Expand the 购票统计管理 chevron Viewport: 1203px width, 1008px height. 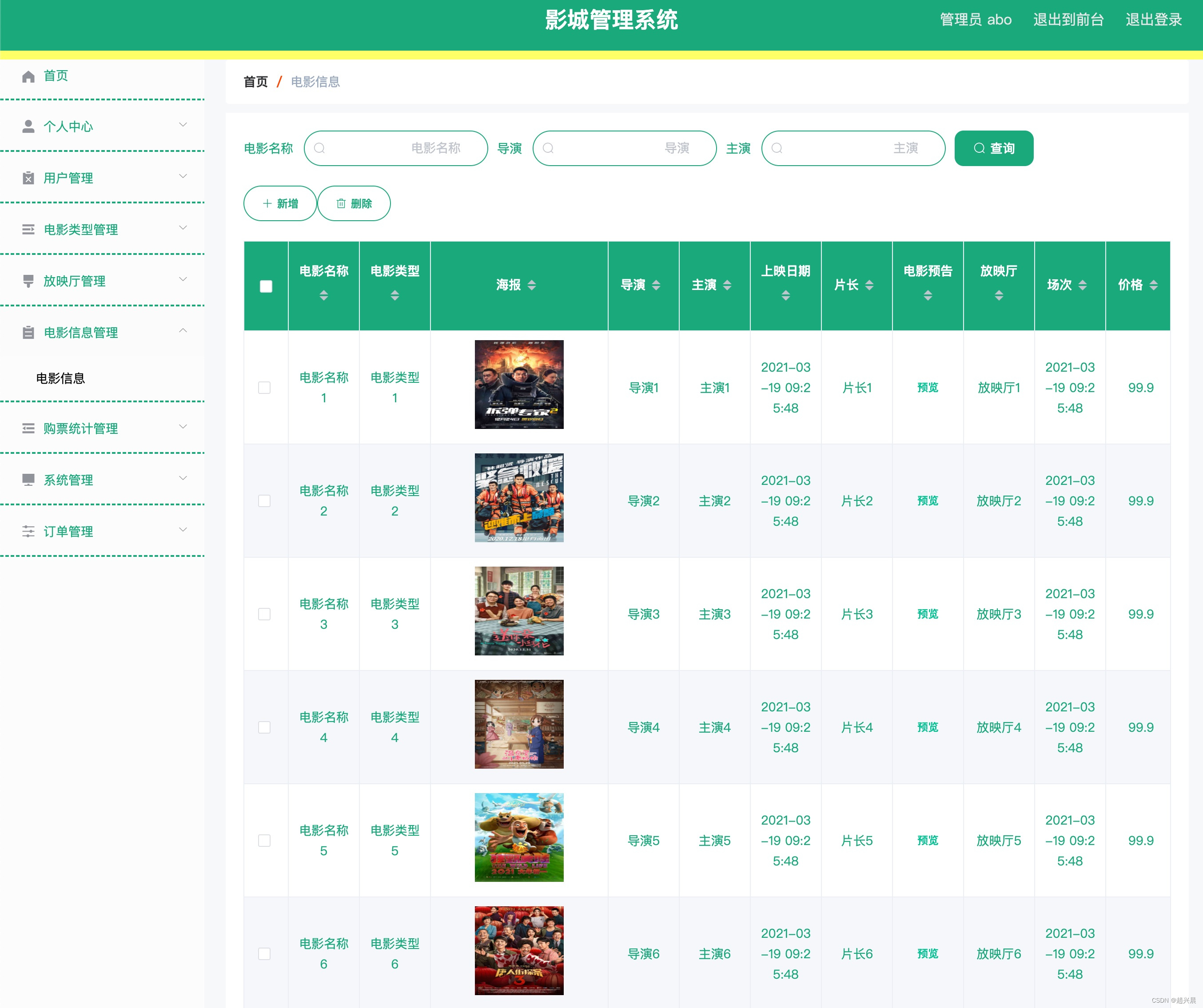click(183, 427)
